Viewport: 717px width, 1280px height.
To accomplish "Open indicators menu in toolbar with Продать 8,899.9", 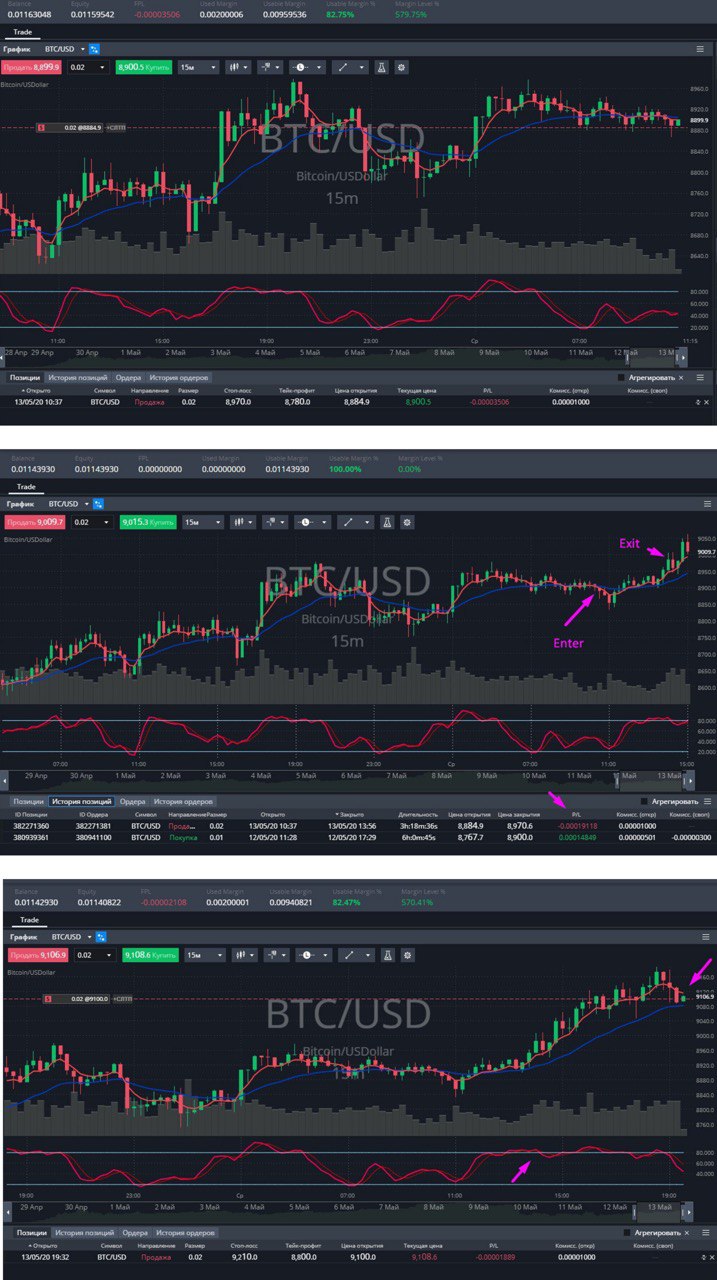I will pos(270,67).
